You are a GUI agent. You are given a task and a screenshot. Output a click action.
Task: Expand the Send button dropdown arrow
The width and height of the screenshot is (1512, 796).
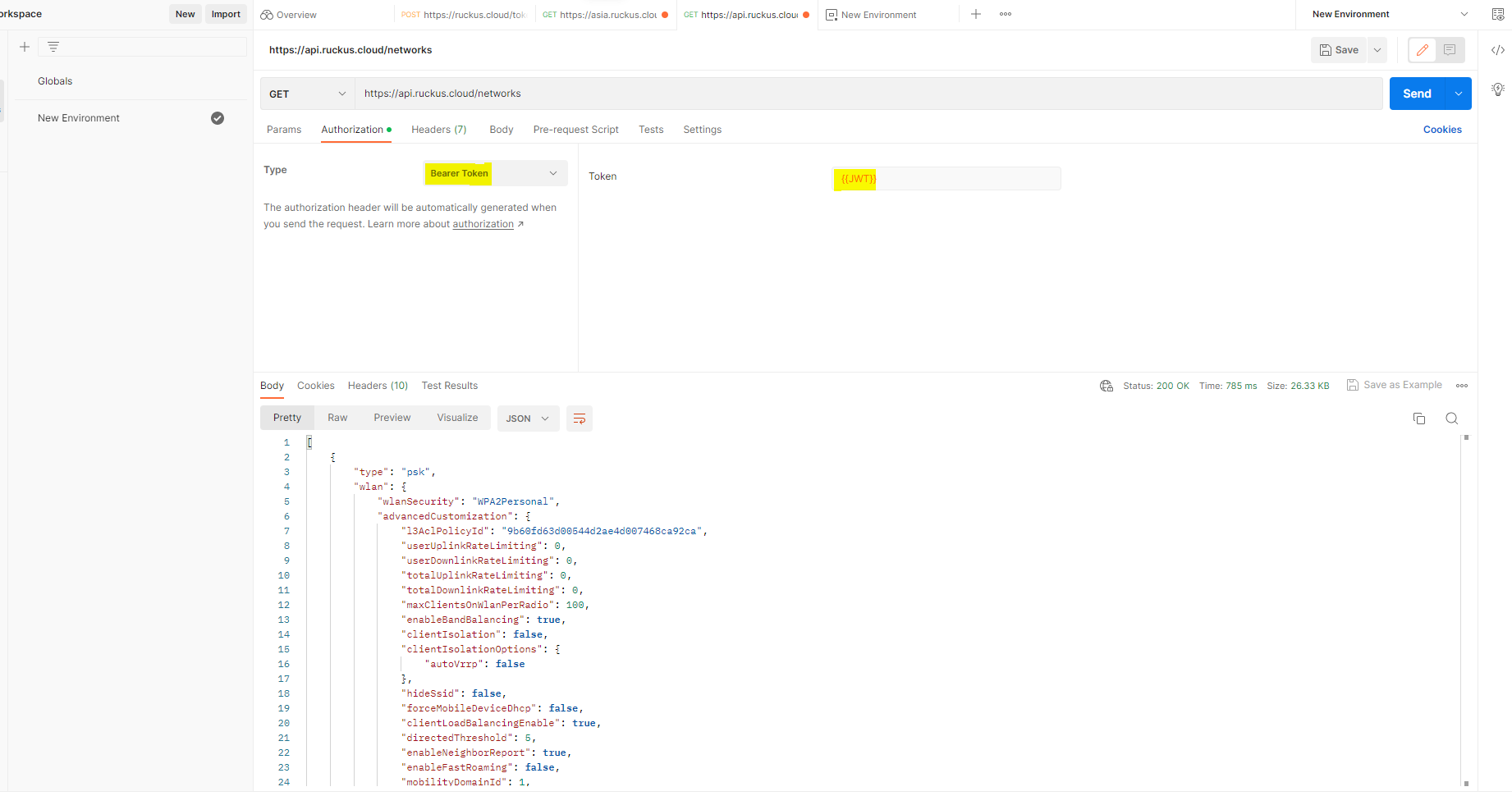click(x=1459, y=94)
